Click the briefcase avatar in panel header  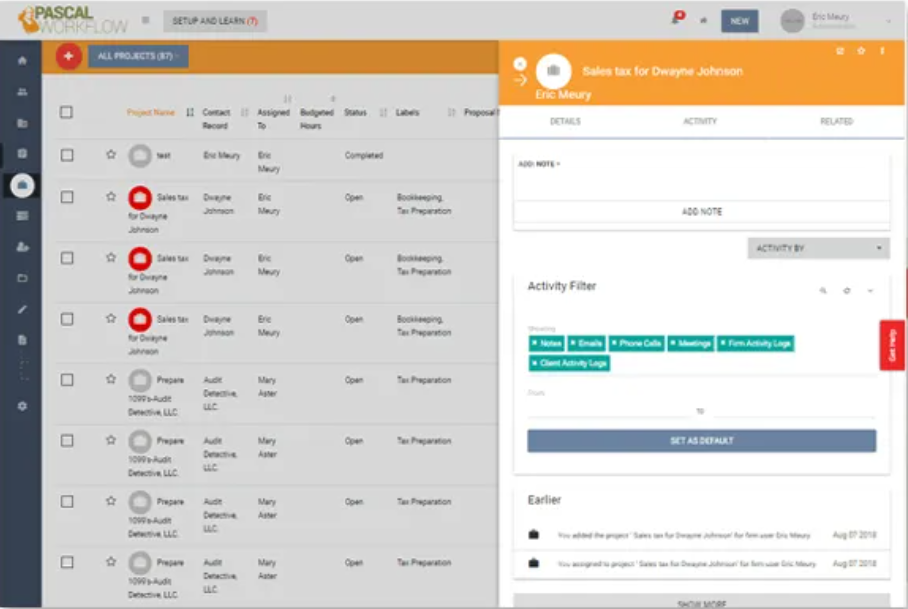[x=554, y=71]
